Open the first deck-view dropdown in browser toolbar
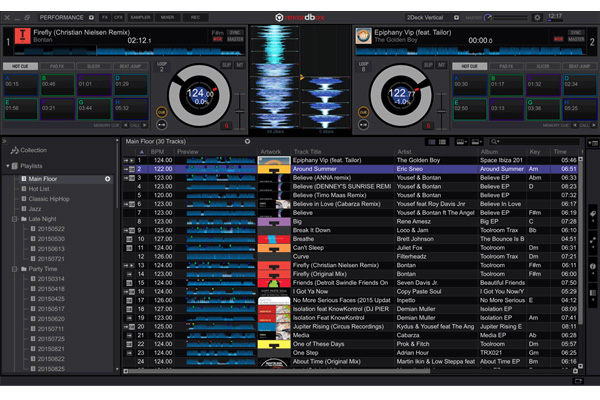This screenshot has height=400, width=600. coord(461,142)
